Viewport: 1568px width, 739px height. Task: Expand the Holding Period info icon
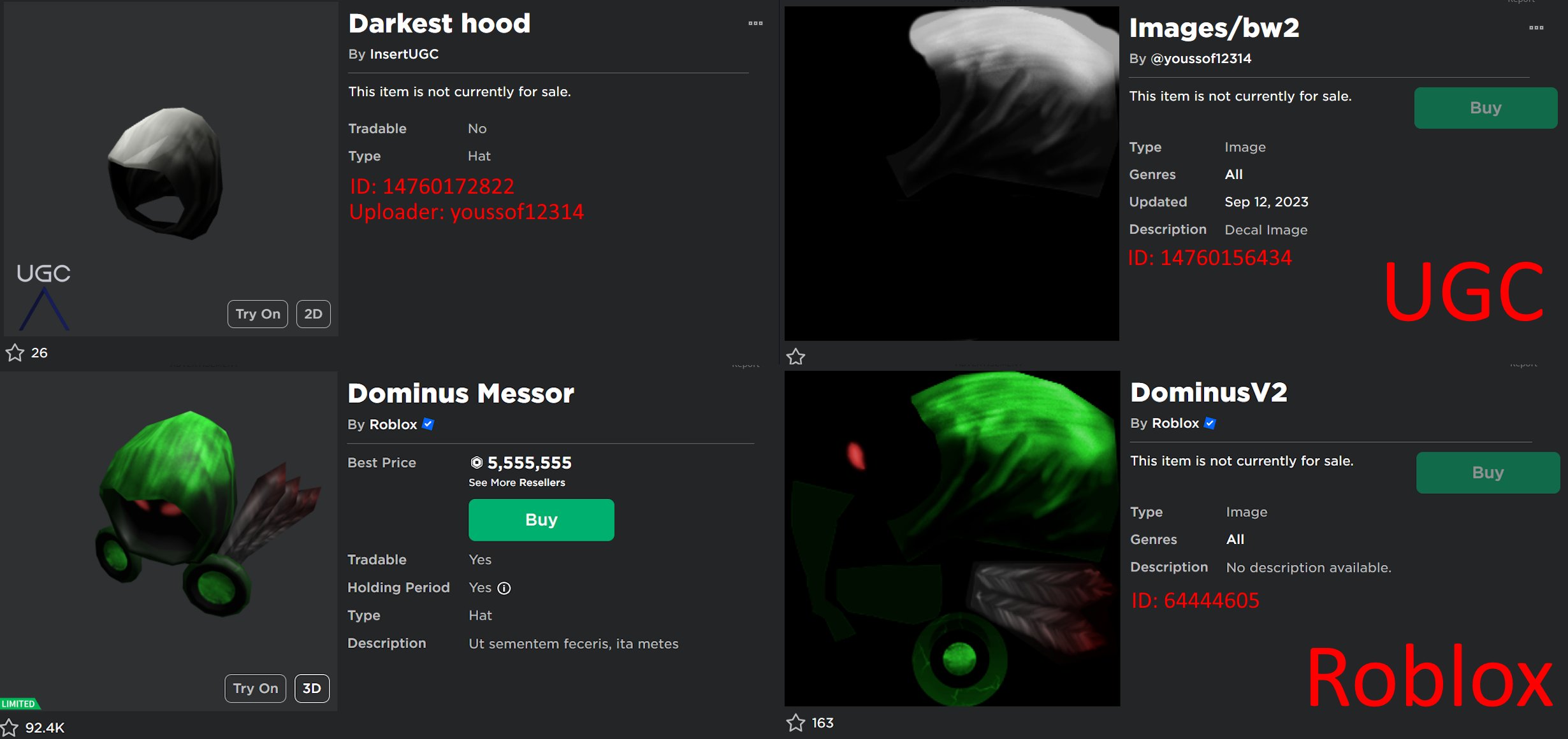tap(504, 588)
